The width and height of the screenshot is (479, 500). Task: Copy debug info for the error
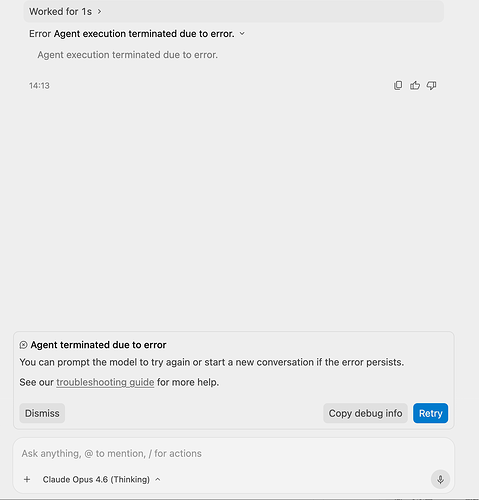(x=365, y=413)
